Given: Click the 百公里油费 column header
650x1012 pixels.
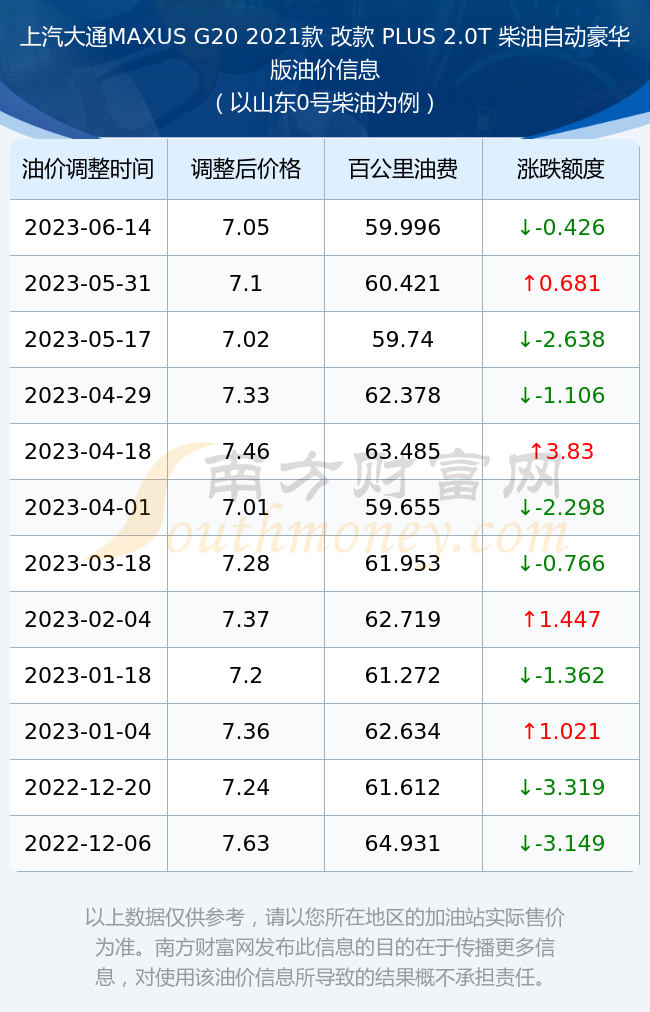Looking at the screenshot, I should (403, 169).
